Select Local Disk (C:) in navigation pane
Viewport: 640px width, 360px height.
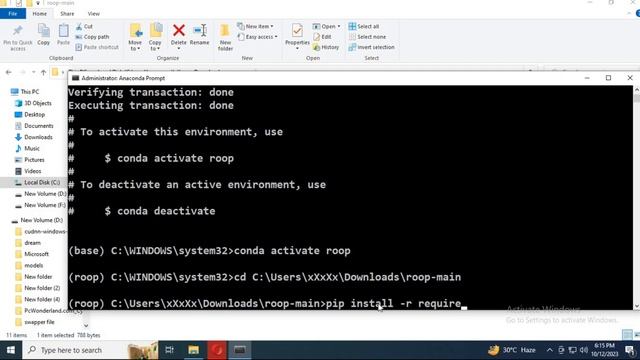coord(38,182)
